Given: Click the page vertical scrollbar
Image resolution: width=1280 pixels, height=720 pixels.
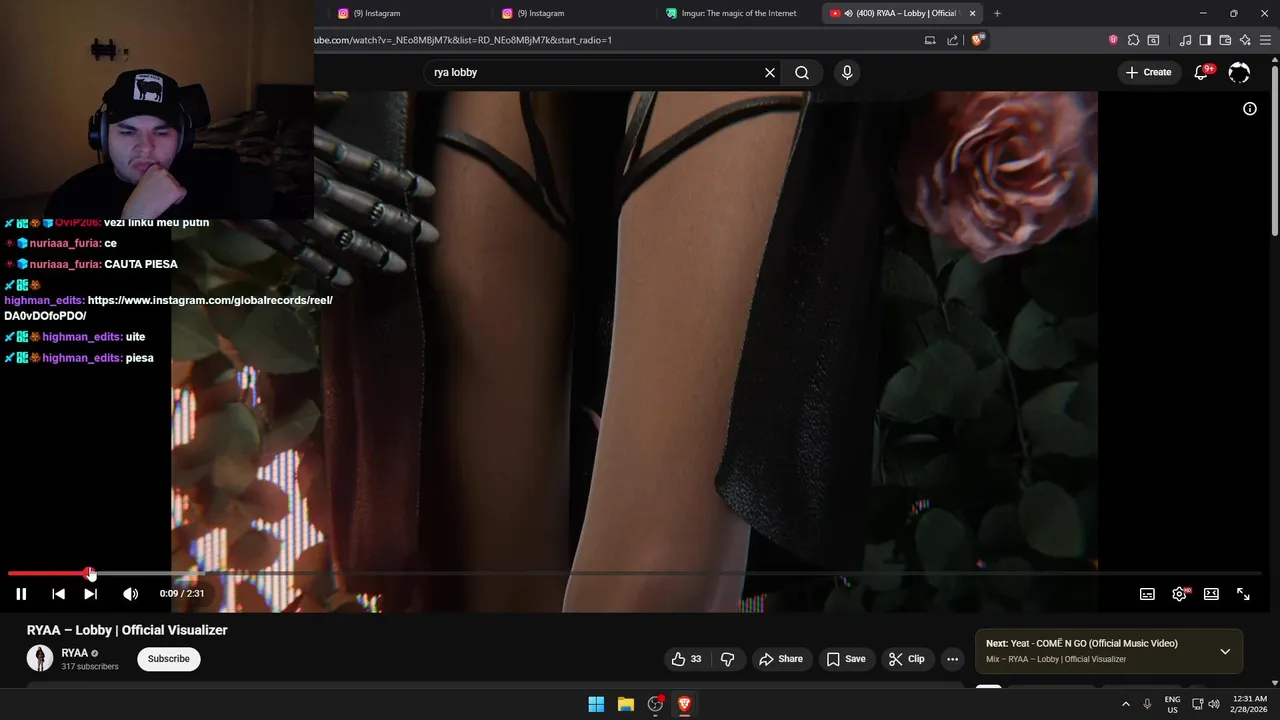Looking at the screenshot, I should (1274, 150).
